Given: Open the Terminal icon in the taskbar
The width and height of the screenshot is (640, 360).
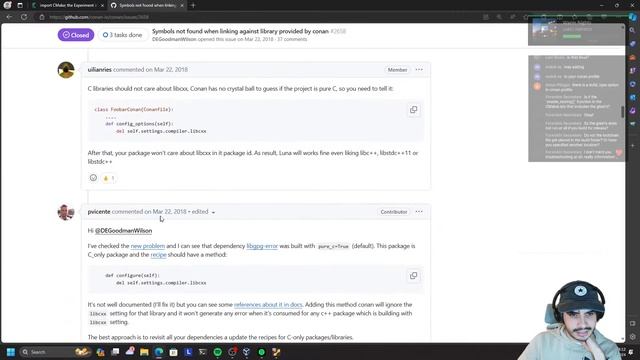Looking at the screenshot, I should 203,352.
